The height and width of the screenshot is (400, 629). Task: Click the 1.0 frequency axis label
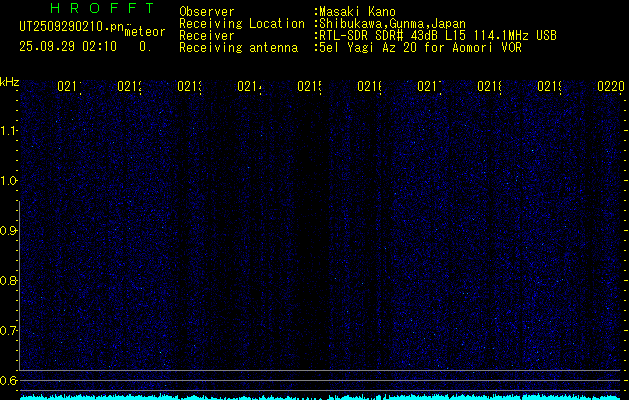[9, 181]
